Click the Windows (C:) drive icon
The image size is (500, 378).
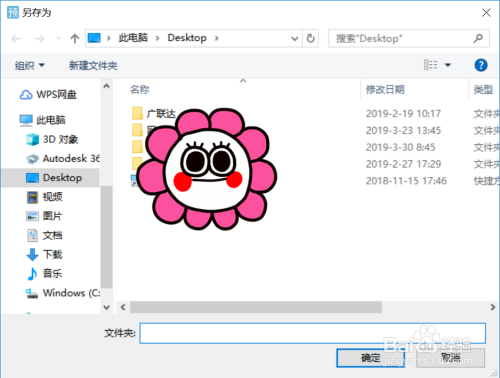pyautogui.click(x=32, y=293)
